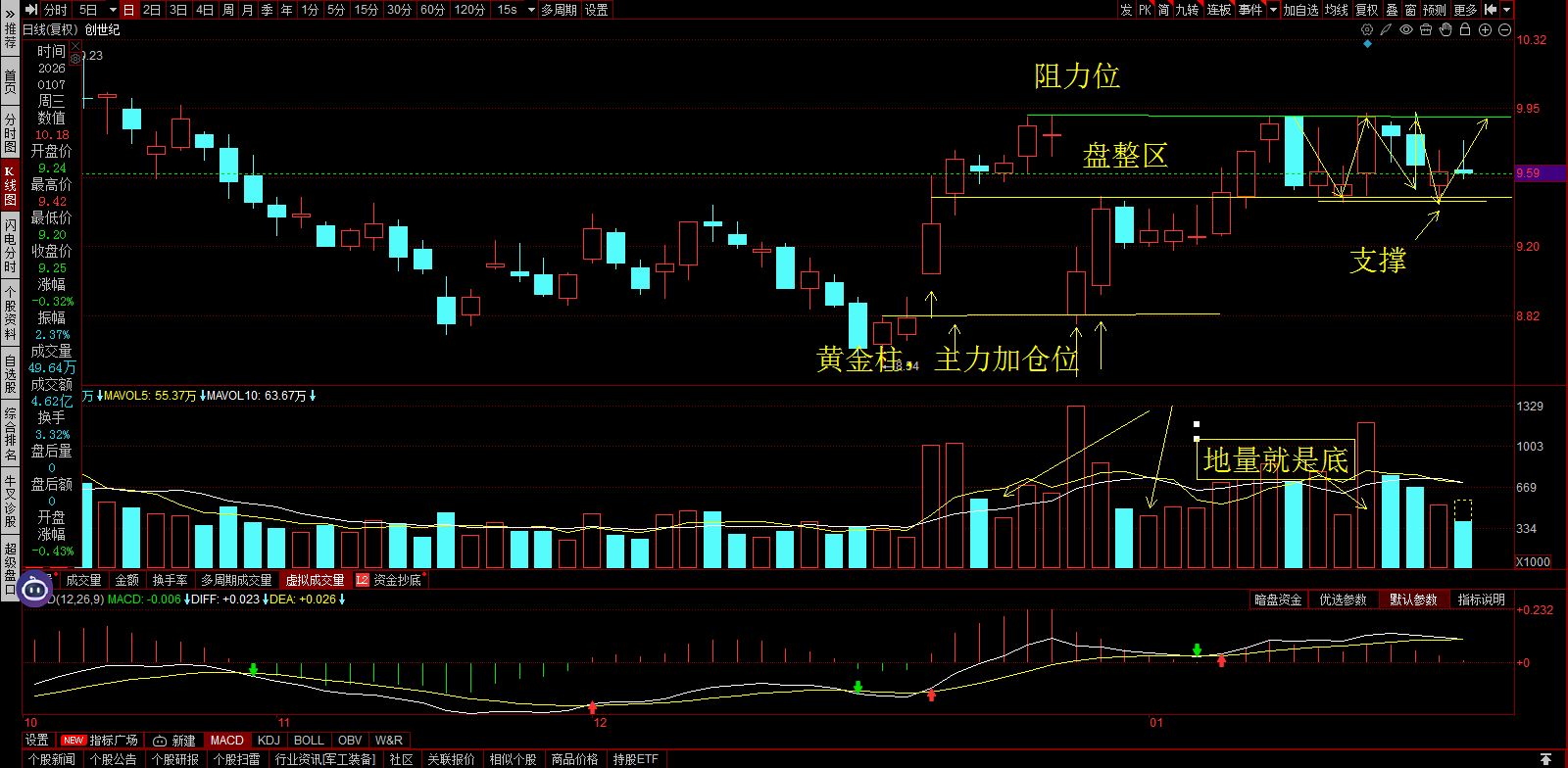Screen dimensions: 1568x768
Task: Click the 叠 overlay button
Action: pyautogui.click(x=1392, y=10)
